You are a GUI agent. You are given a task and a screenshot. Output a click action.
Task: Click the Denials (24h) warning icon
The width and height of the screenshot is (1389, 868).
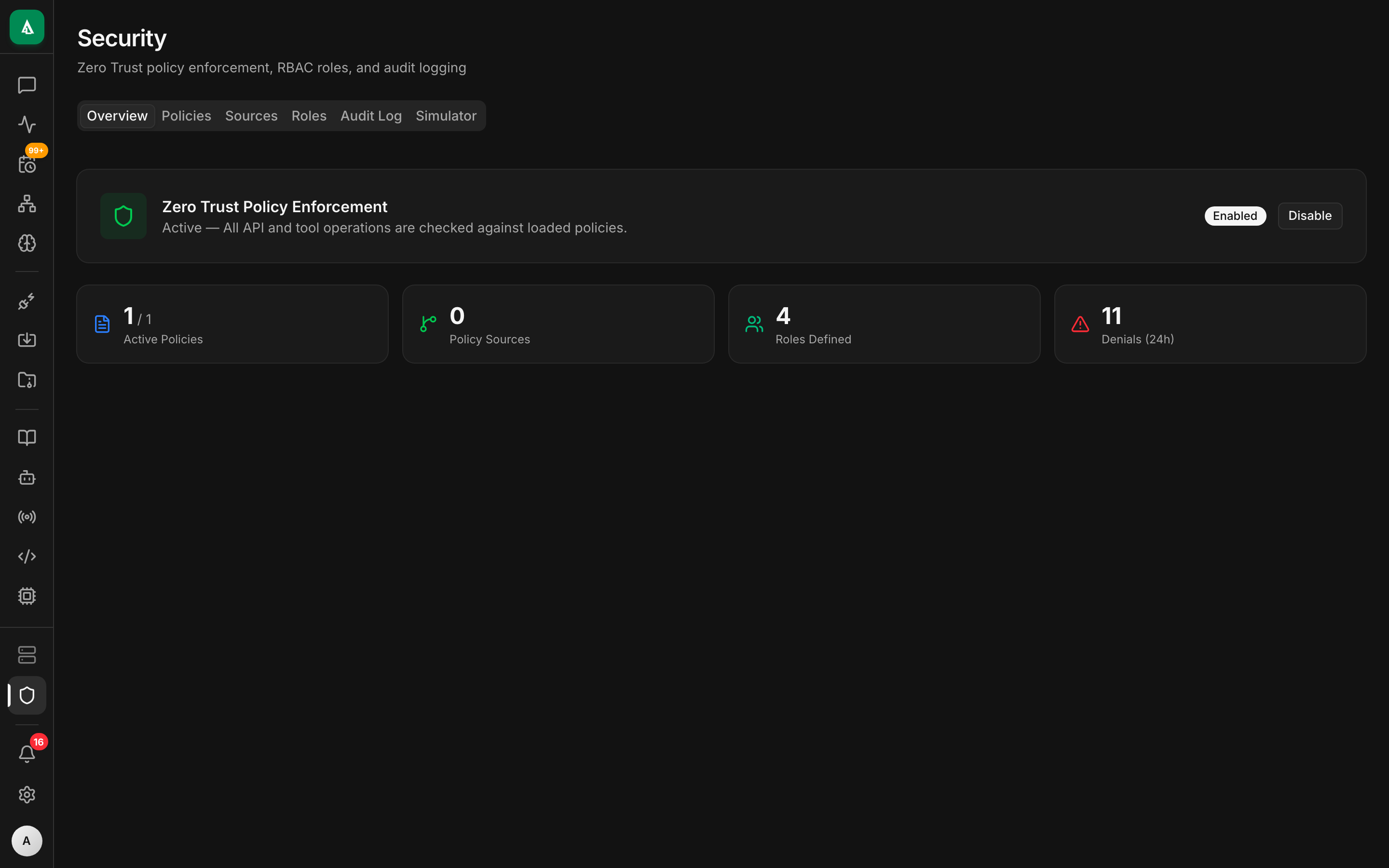1080,324
